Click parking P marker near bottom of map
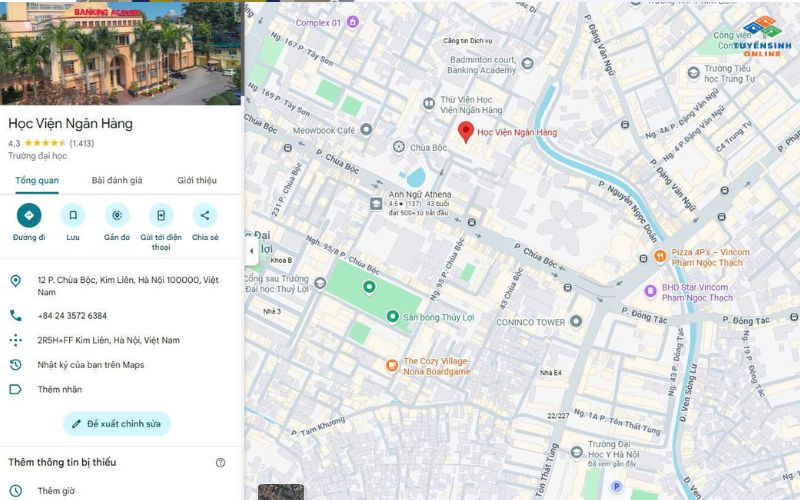 616,486
